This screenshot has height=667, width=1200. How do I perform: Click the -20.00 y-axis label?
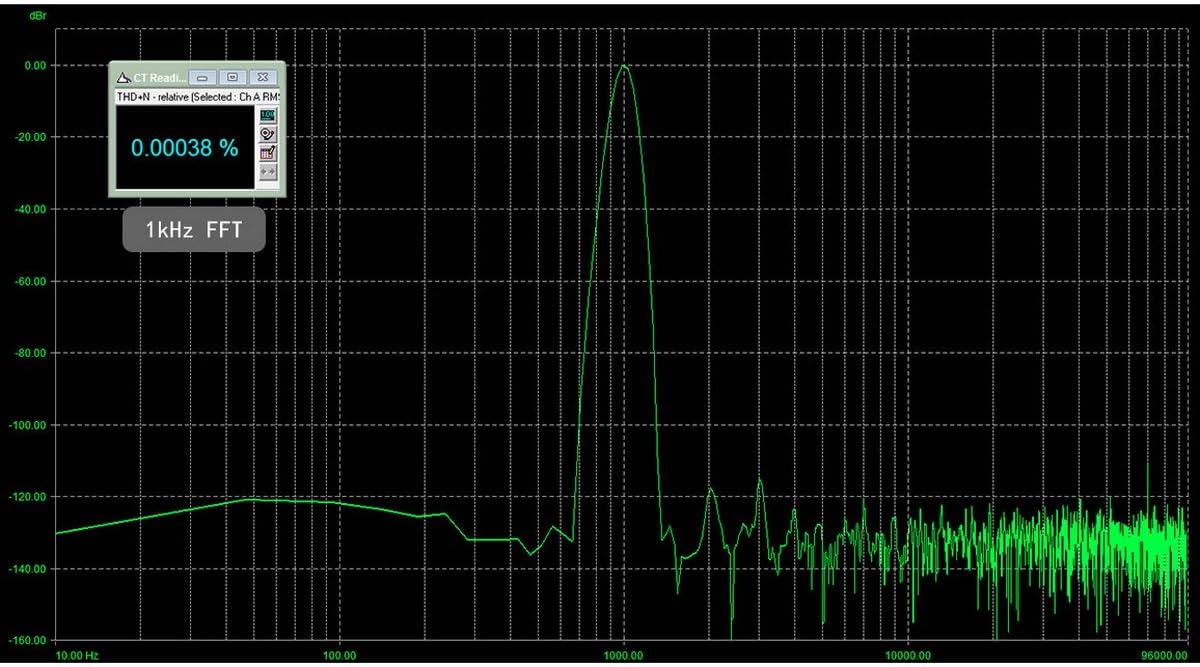coord(29,137)
